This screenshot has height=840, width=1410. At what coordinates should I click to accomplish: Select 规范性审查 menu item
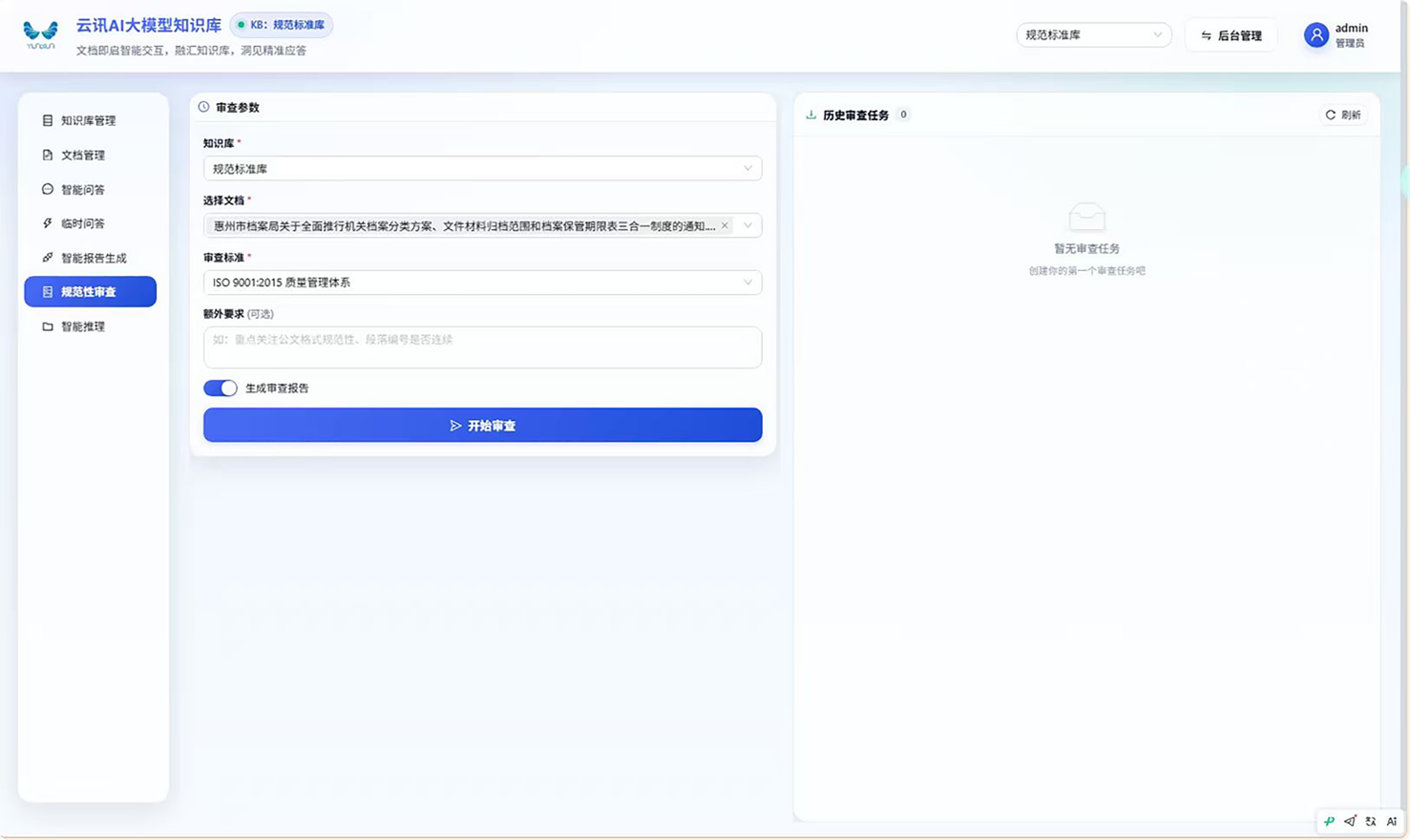(91, 292)
